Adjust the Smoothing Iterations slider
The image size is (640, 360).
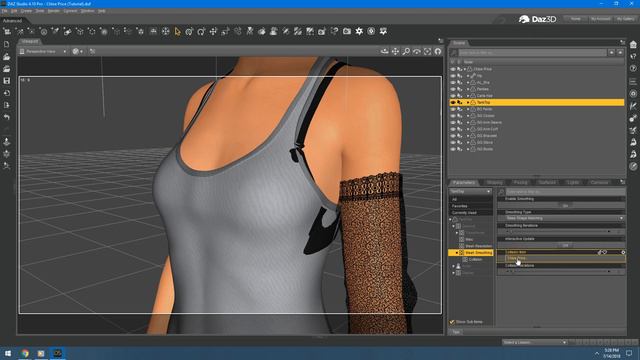point(561,232)
